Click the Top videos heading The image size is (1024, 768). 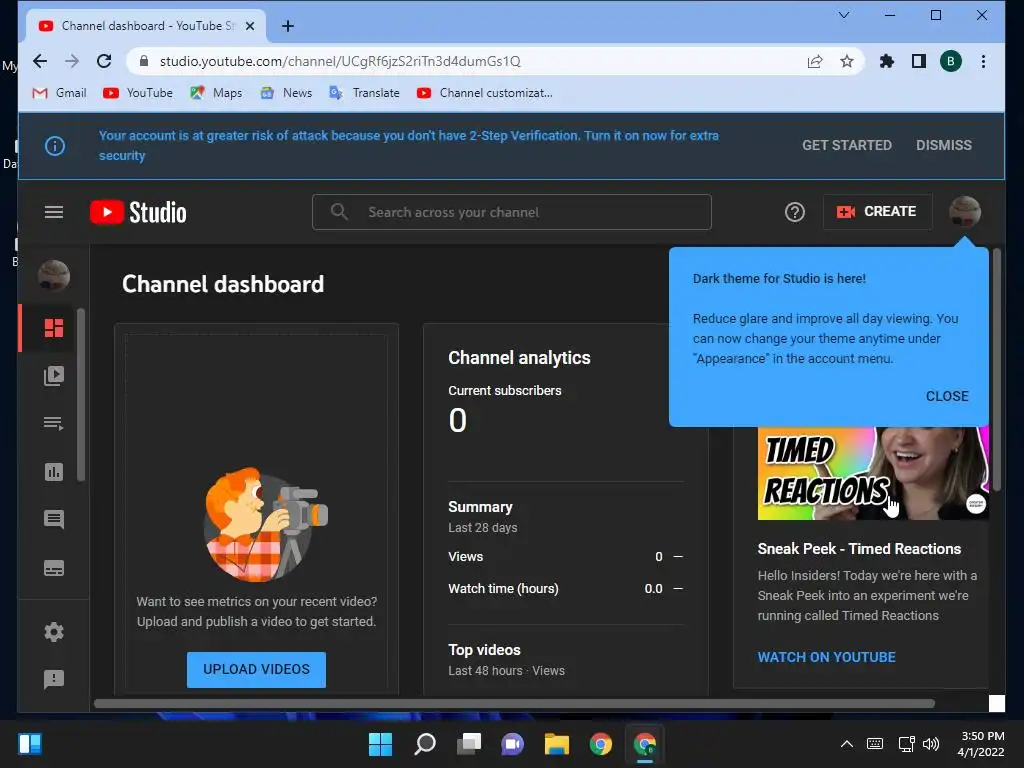[x=484, y=650]
